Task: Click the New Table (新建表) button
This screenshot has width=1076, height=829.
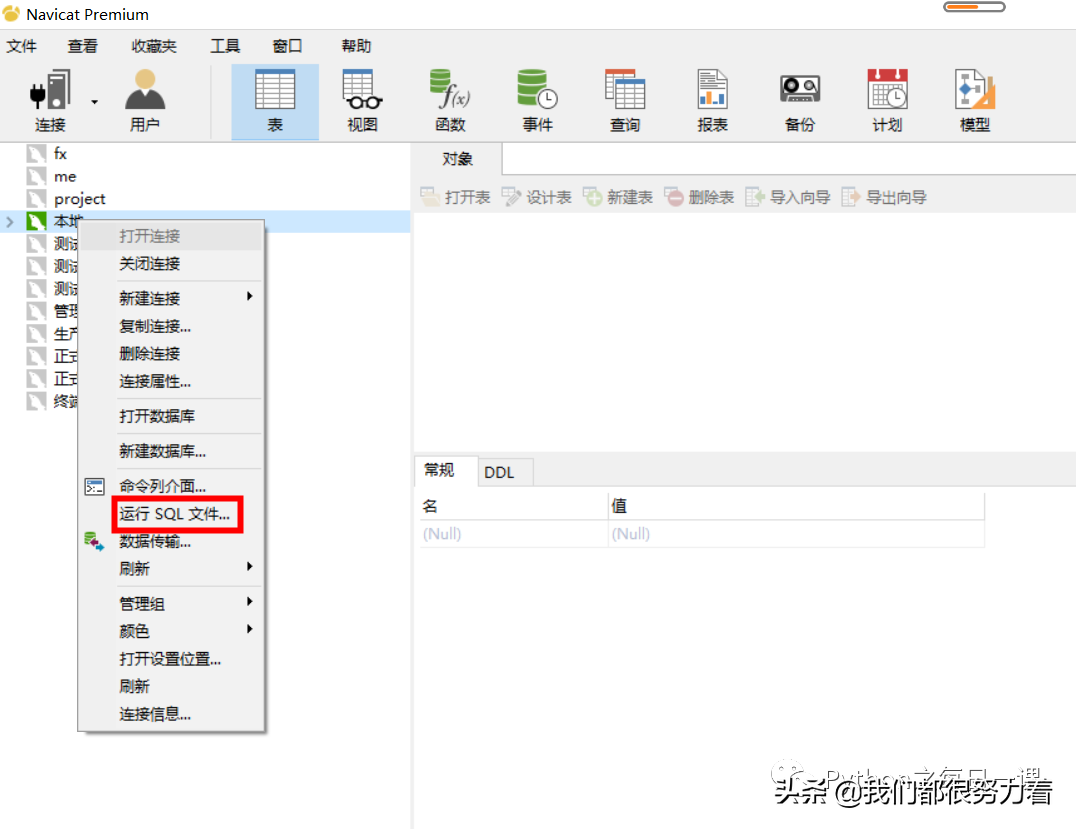Action: [618, 198]
